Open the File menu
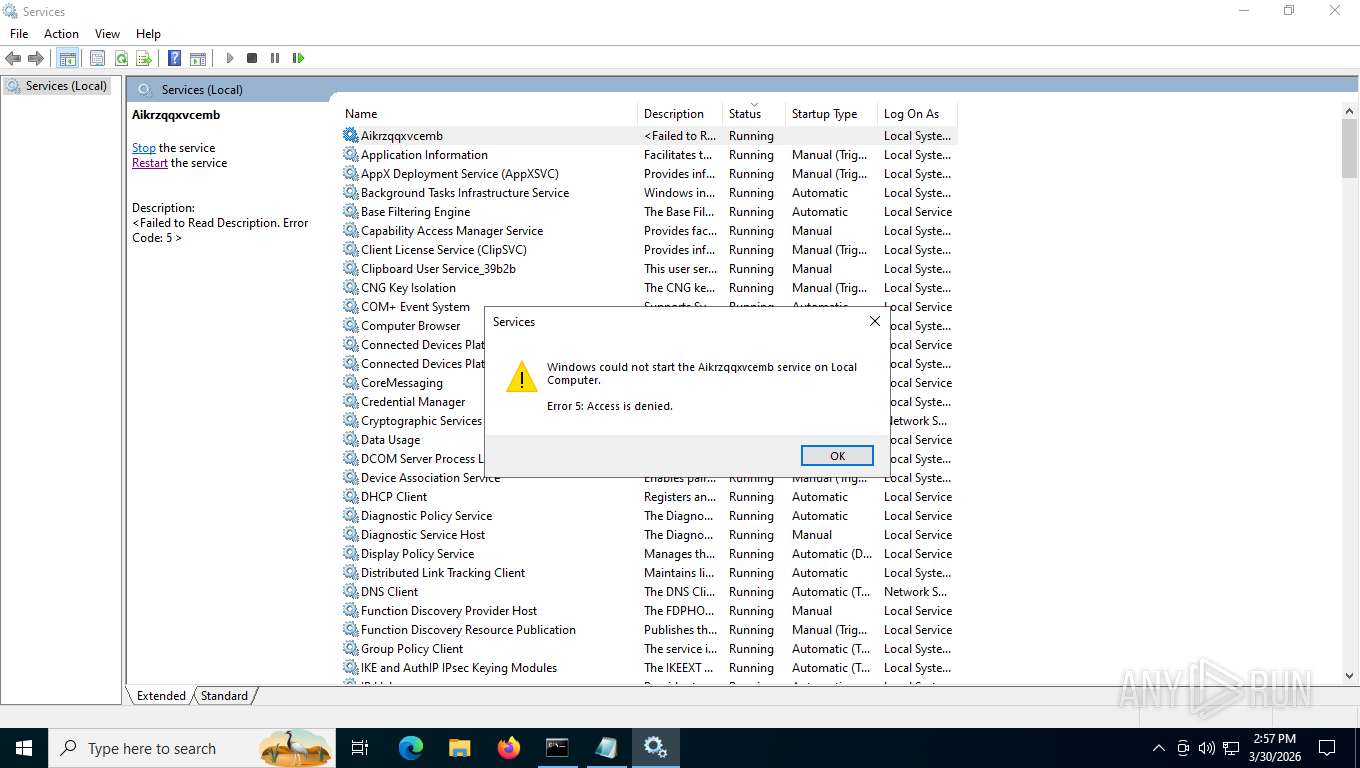The height and width of the screenshot is (768, 1360). pyautogui.click(x=19, y=34)
